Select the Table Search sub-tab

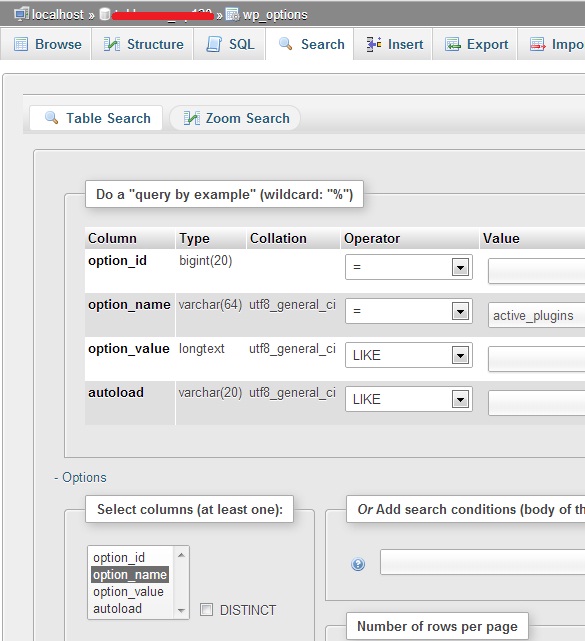[x=96, y=118]
